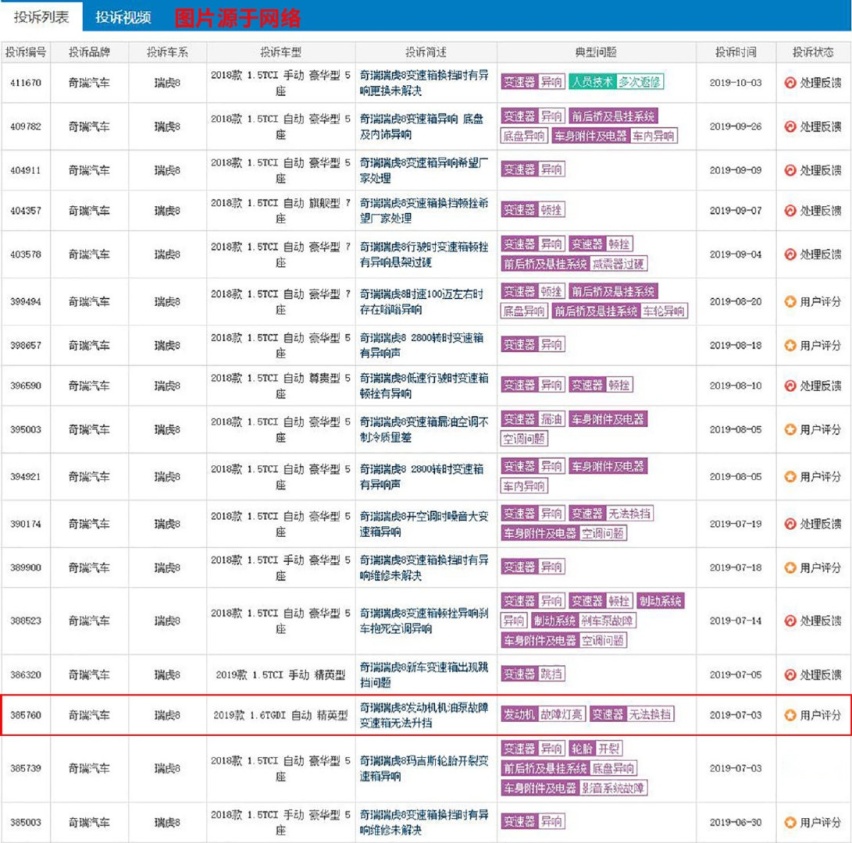Image resolution: width=852 pixels, height=843 pixels.
Task: Open the complaint description for ID 411670
Action: click(x=424, y=83)
